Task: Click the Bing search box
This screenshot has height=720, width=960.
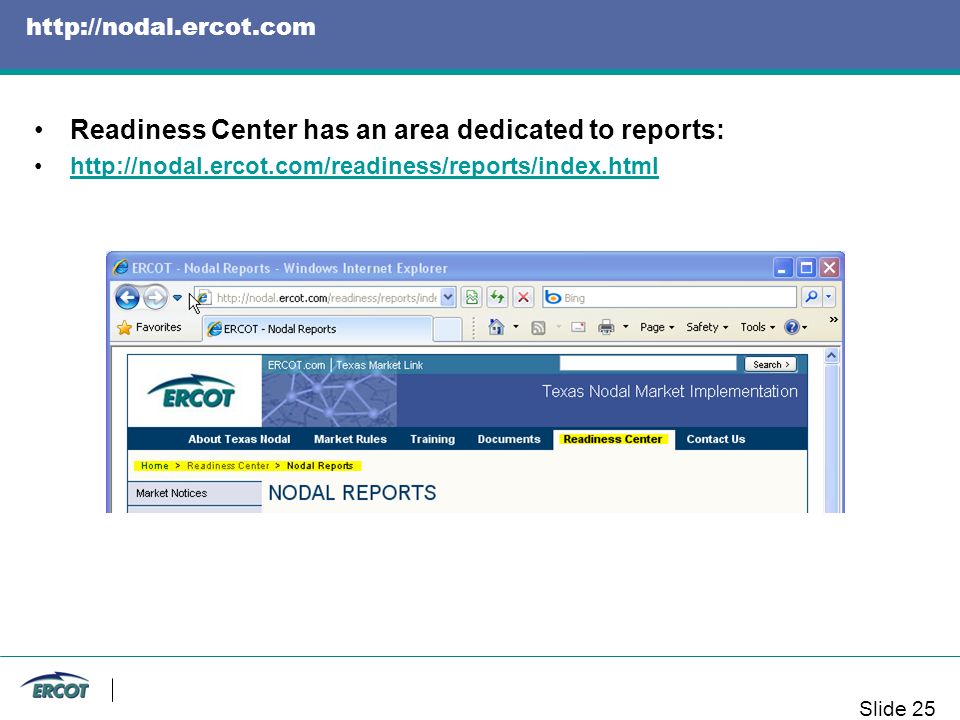Action: (x=670, y=298)
